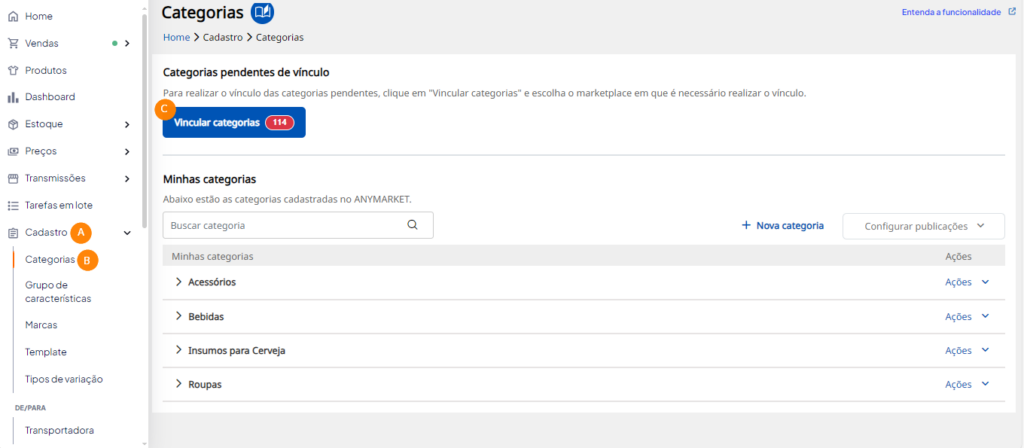Click the Dashboard bar chart icon
This screenshot has height=448, width=1024.
pos(12,97)
